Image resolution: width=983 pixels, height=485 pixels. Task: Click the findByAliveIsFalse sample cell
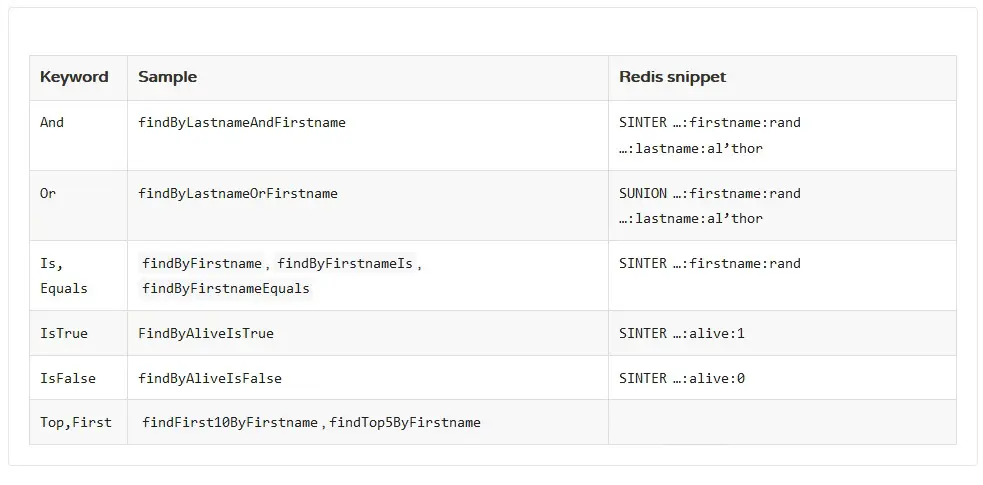pyautogui.click(x=367, y=378)
